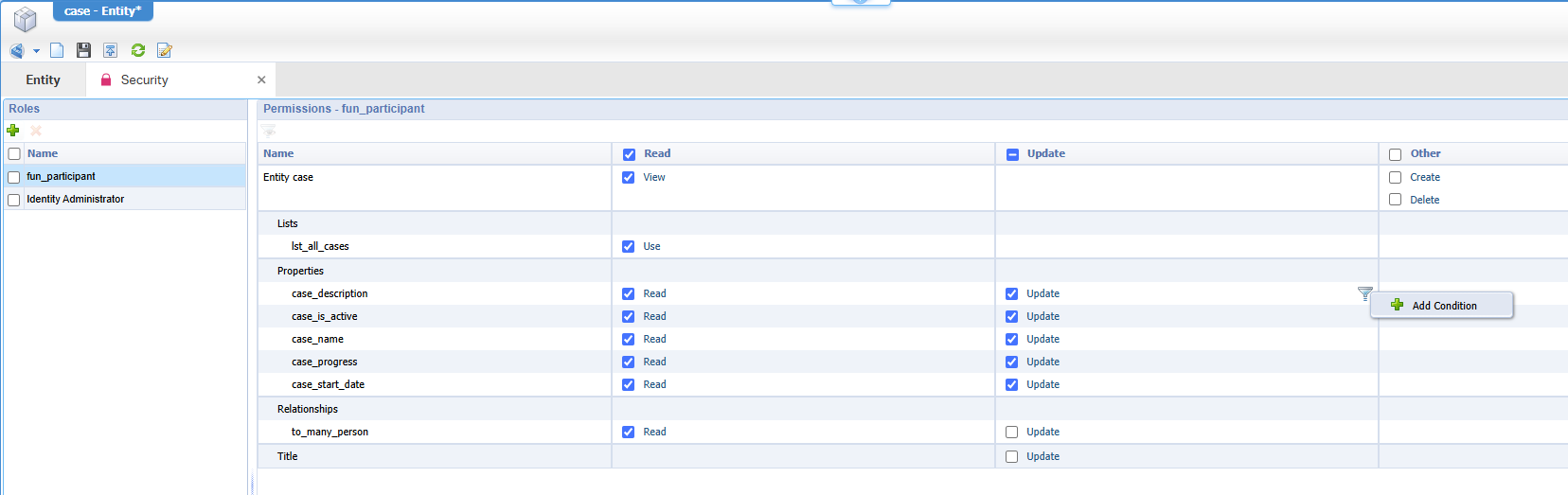Click the save disk icon in toolbar
The height and width of the screenshot is (495, 1568).
point(83,50)
